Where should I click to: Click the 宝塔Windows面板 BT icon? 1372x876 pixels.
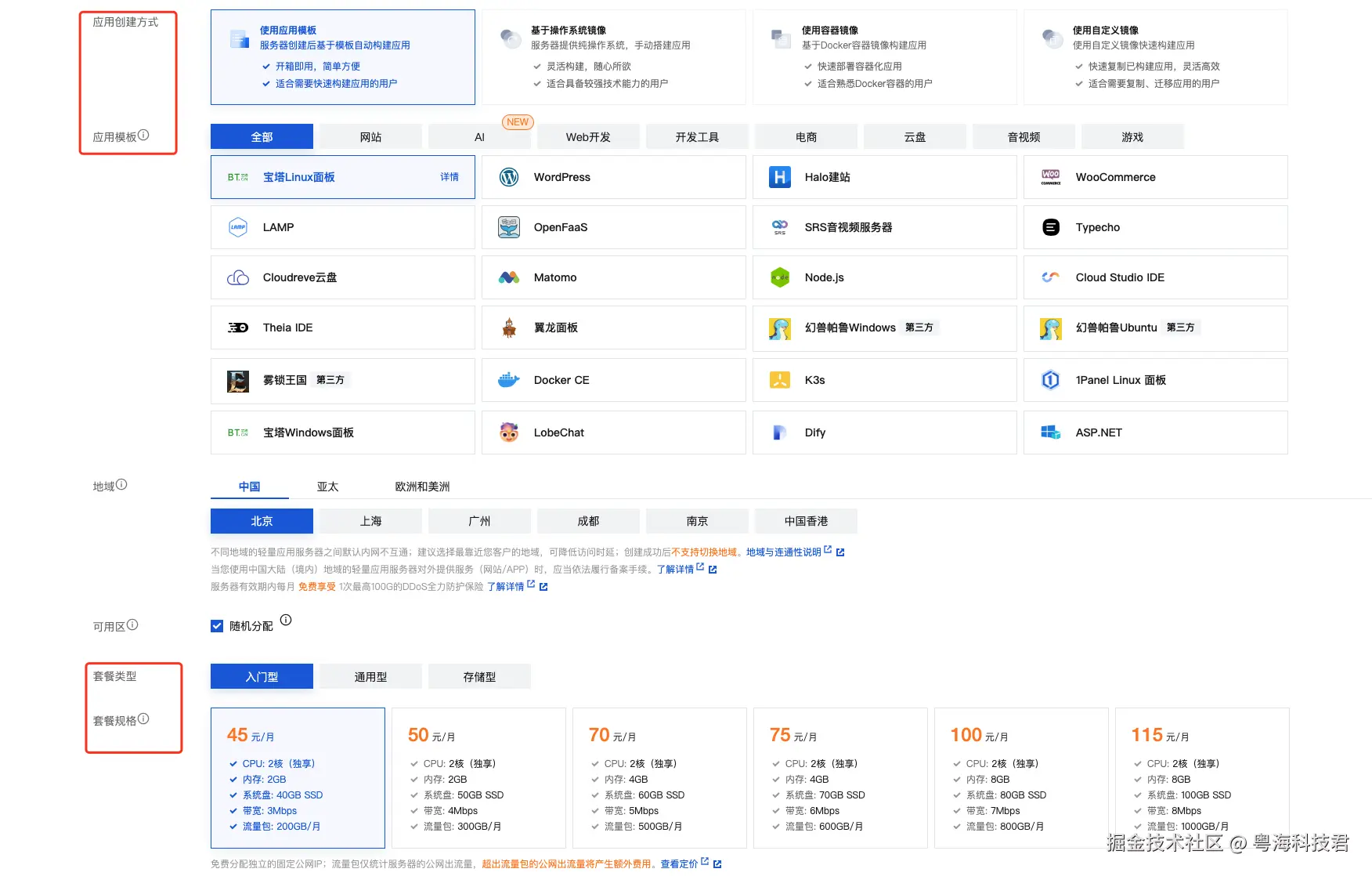(x=238, y=433)
